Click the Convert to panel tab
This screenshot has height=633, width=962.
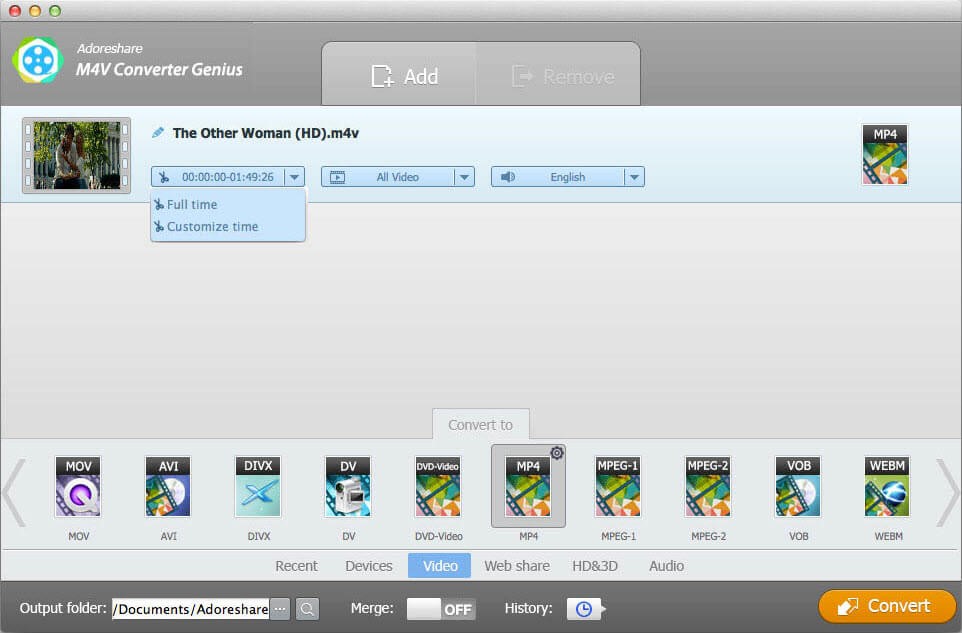click(x=480, y=424)
